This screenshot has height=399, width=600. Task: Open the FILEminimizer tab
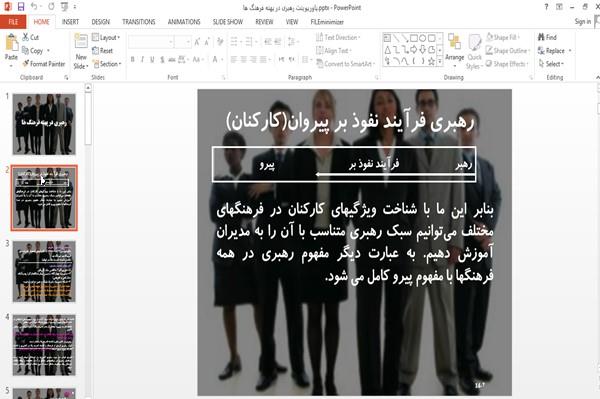[x=327, y=22]
